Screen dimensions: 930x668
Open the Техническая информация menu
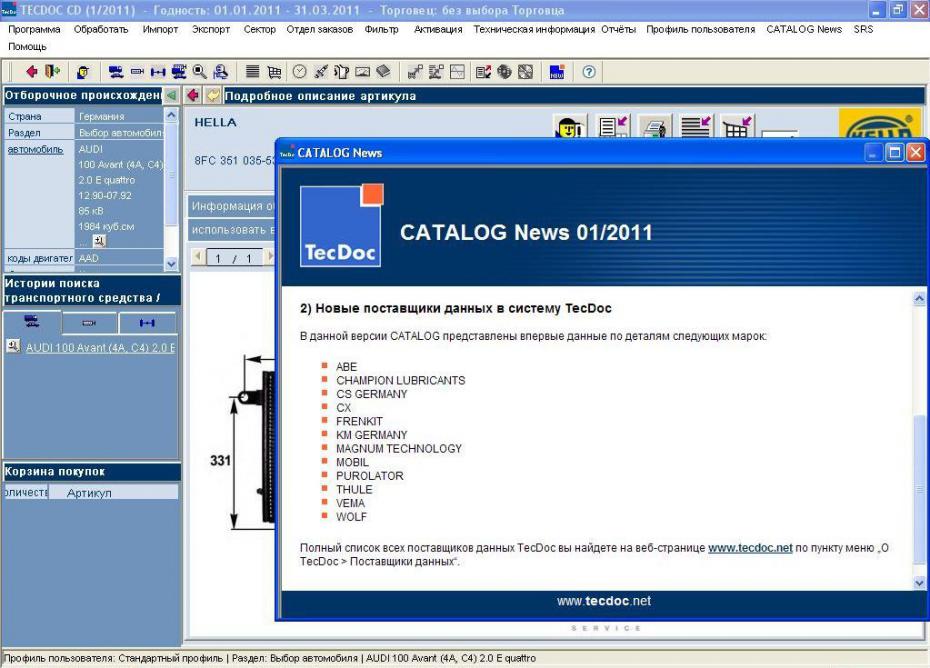coord(534,29)
